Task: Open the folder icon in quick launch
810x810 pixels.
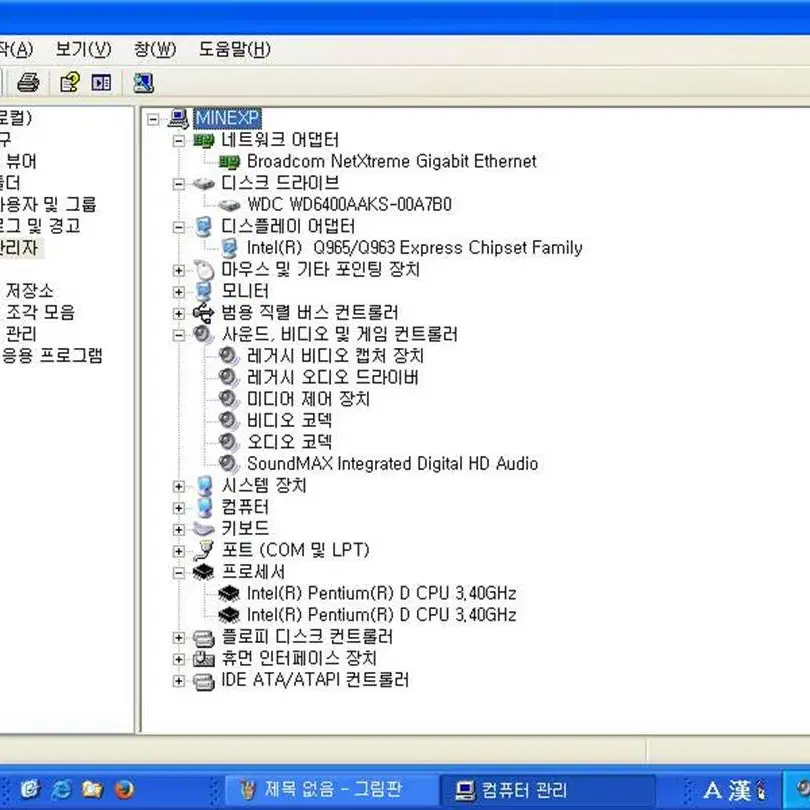Action: coord(92,789)
